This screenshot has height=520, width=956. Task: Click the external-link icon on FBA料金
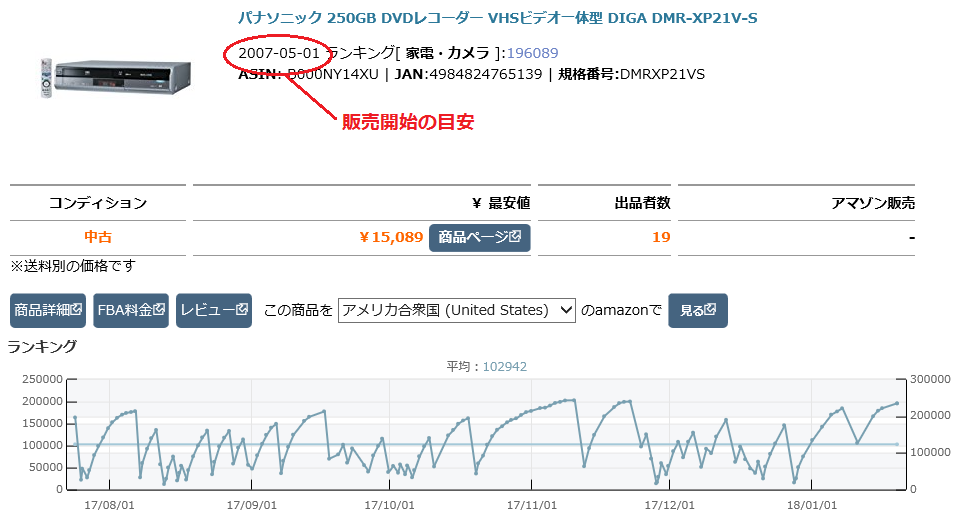159,309
